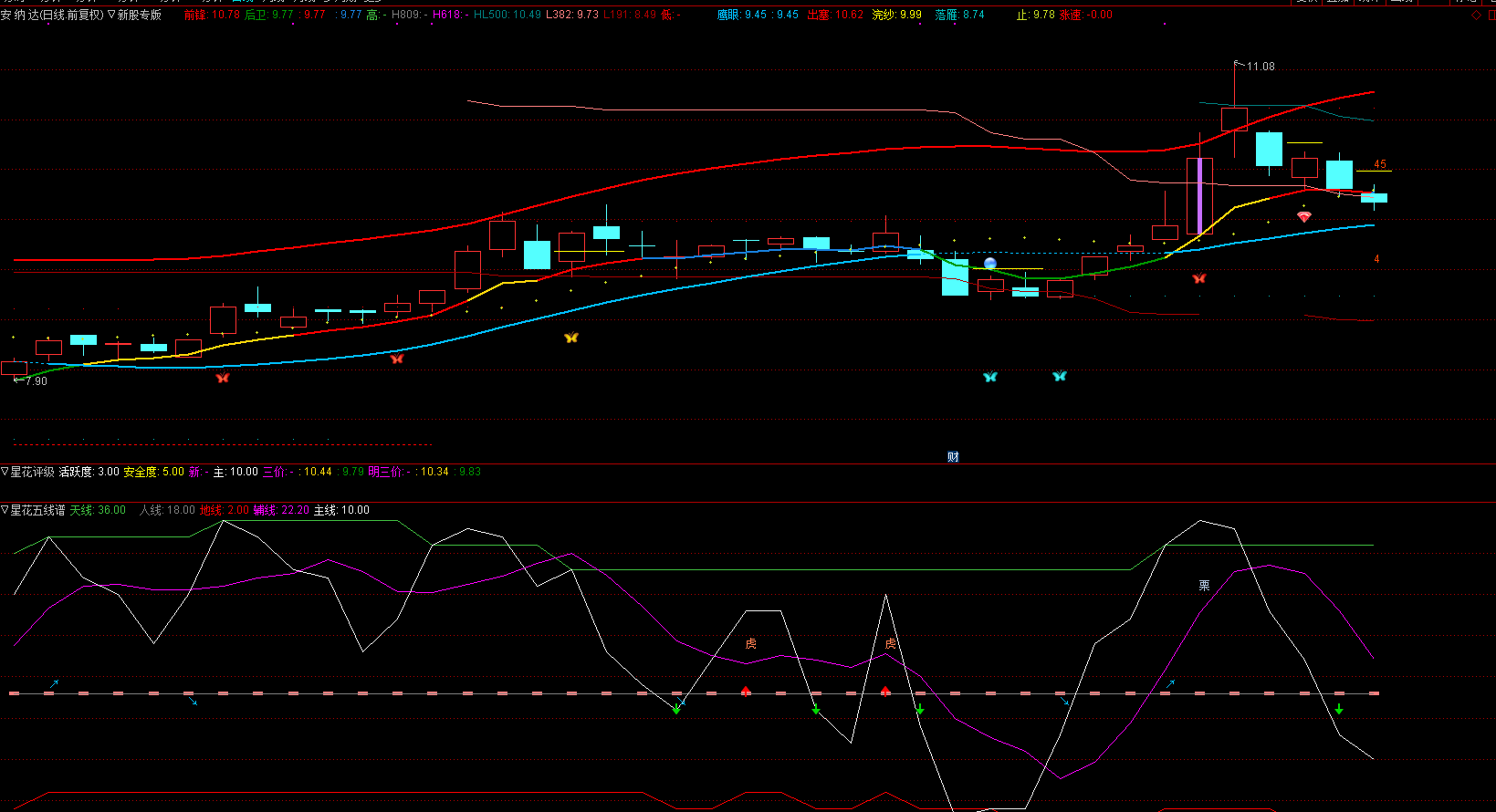Click the 出塞 10.62 value
This screenshot has width=1496, height=812.
[835, 15]
